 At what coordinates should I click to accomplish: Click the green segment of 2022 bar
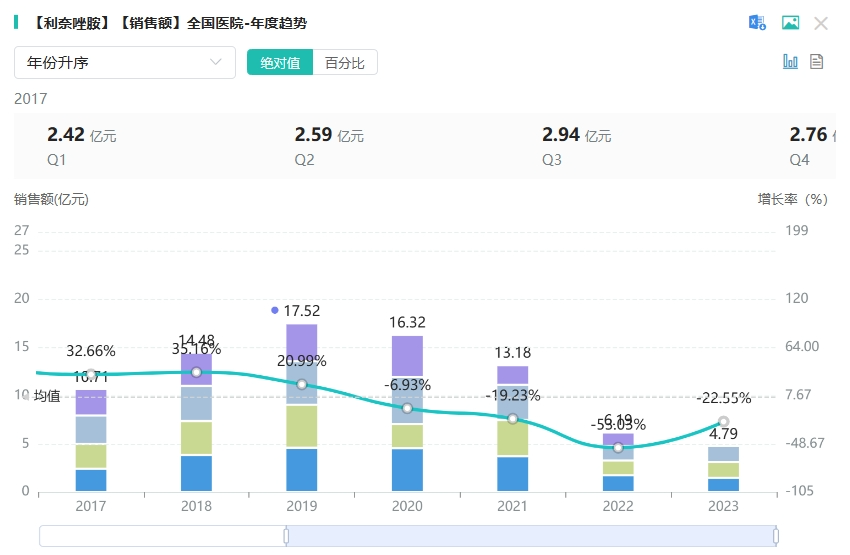pyautogui.click(x=618, y=468)
